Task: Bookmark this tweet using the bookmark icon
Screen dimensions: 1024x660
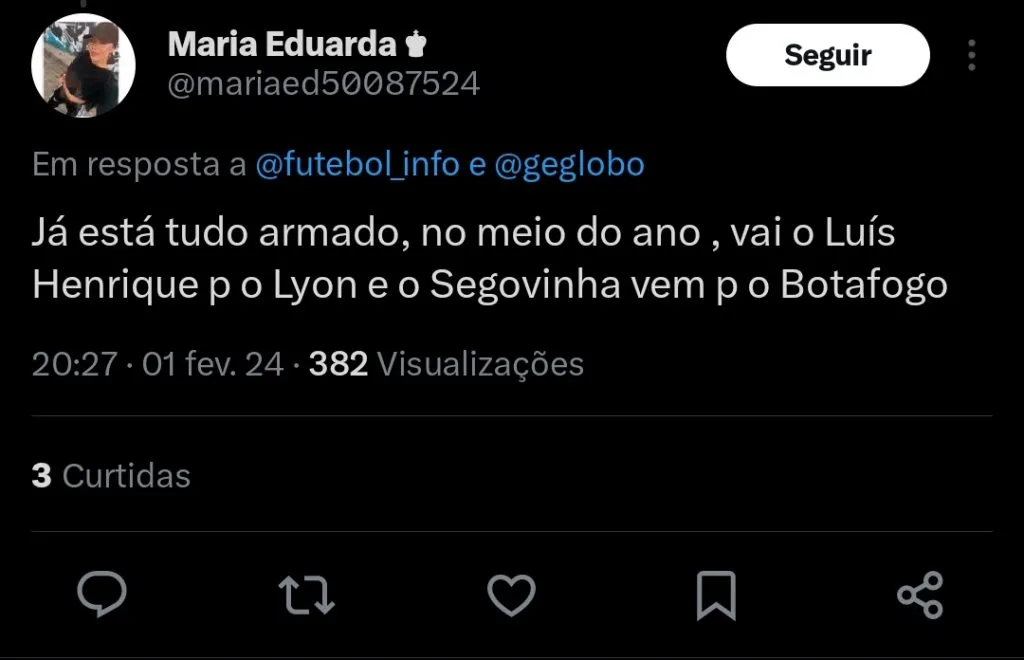Action: [715, 595]
